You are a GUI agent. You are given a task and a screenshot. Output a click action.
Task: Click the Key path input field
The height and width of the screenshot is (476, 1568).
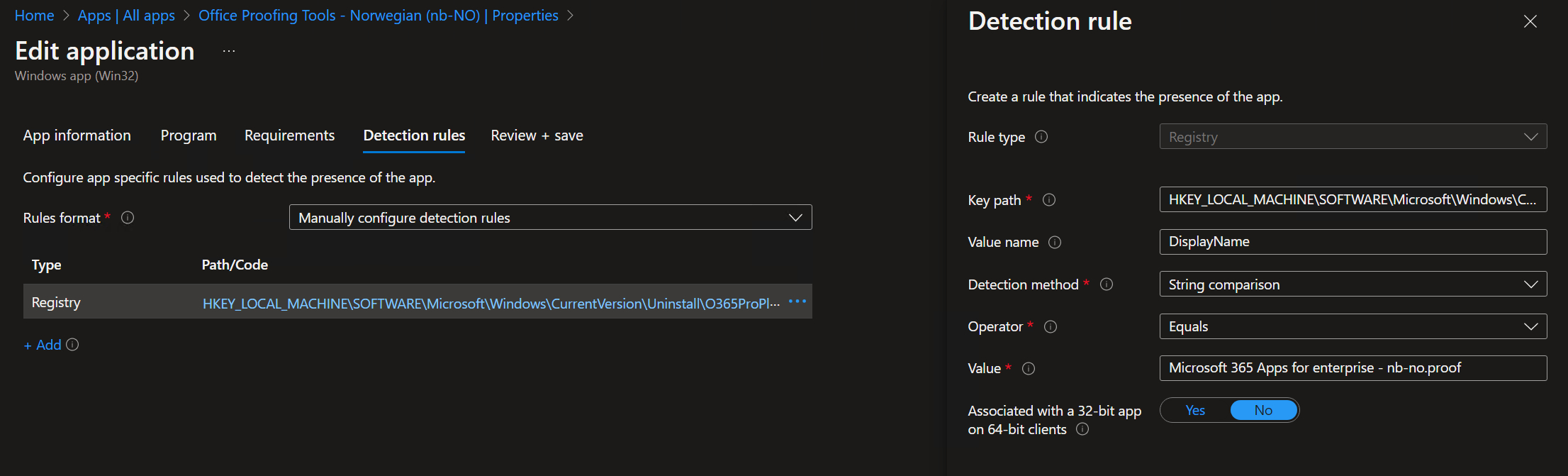(1353, 199)
